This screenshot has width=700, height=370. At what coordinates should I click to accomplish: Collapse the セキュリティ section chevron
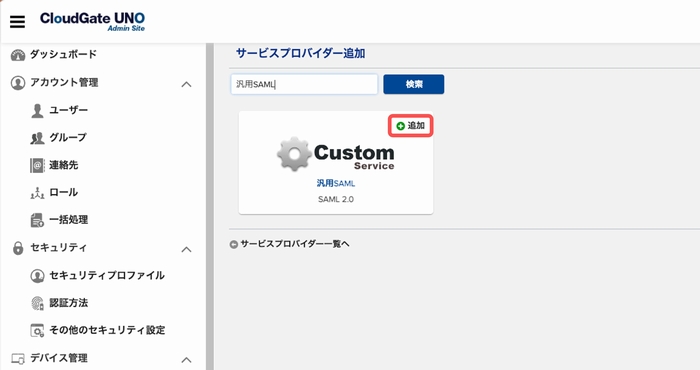186,249
